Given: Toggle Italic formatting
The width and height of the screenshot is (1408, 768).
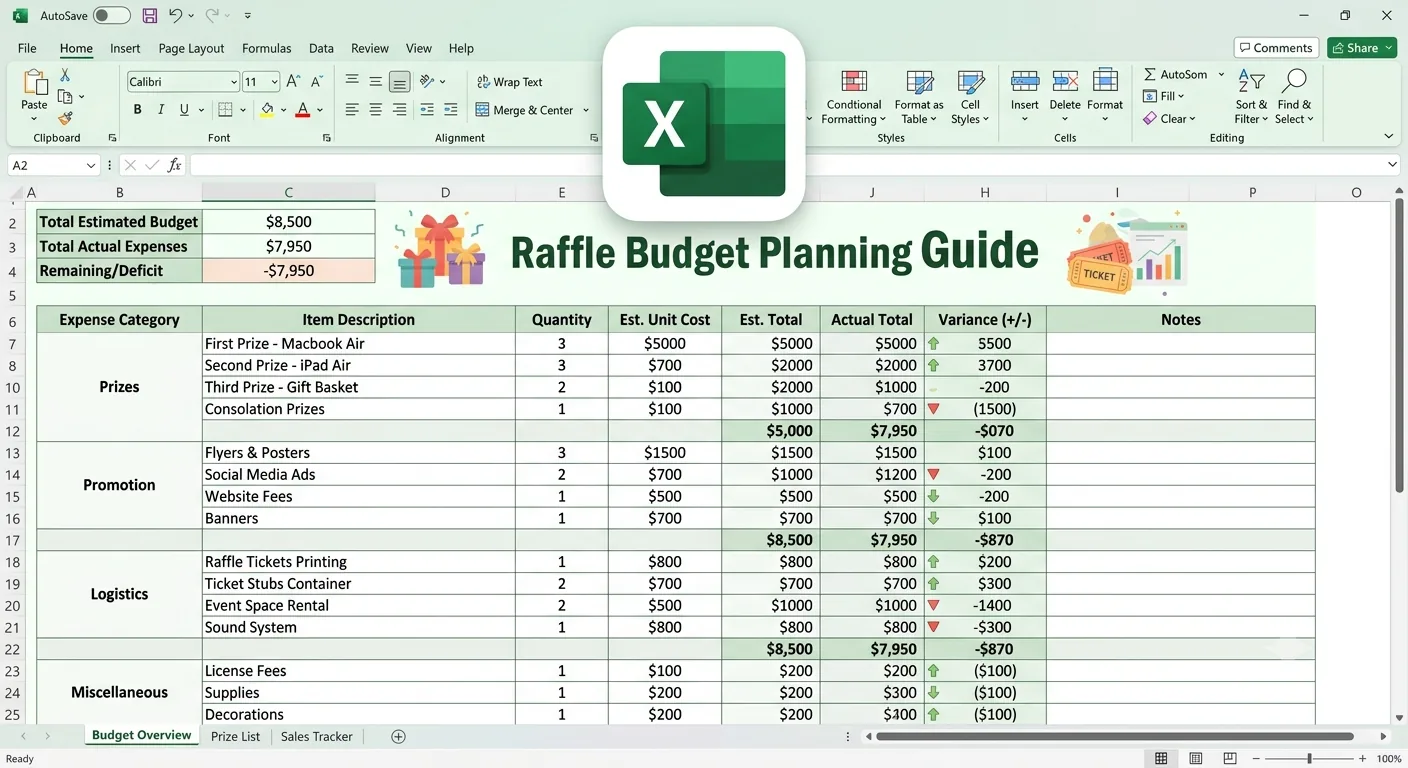Looking at the screenshot, I should coord(161,110).
